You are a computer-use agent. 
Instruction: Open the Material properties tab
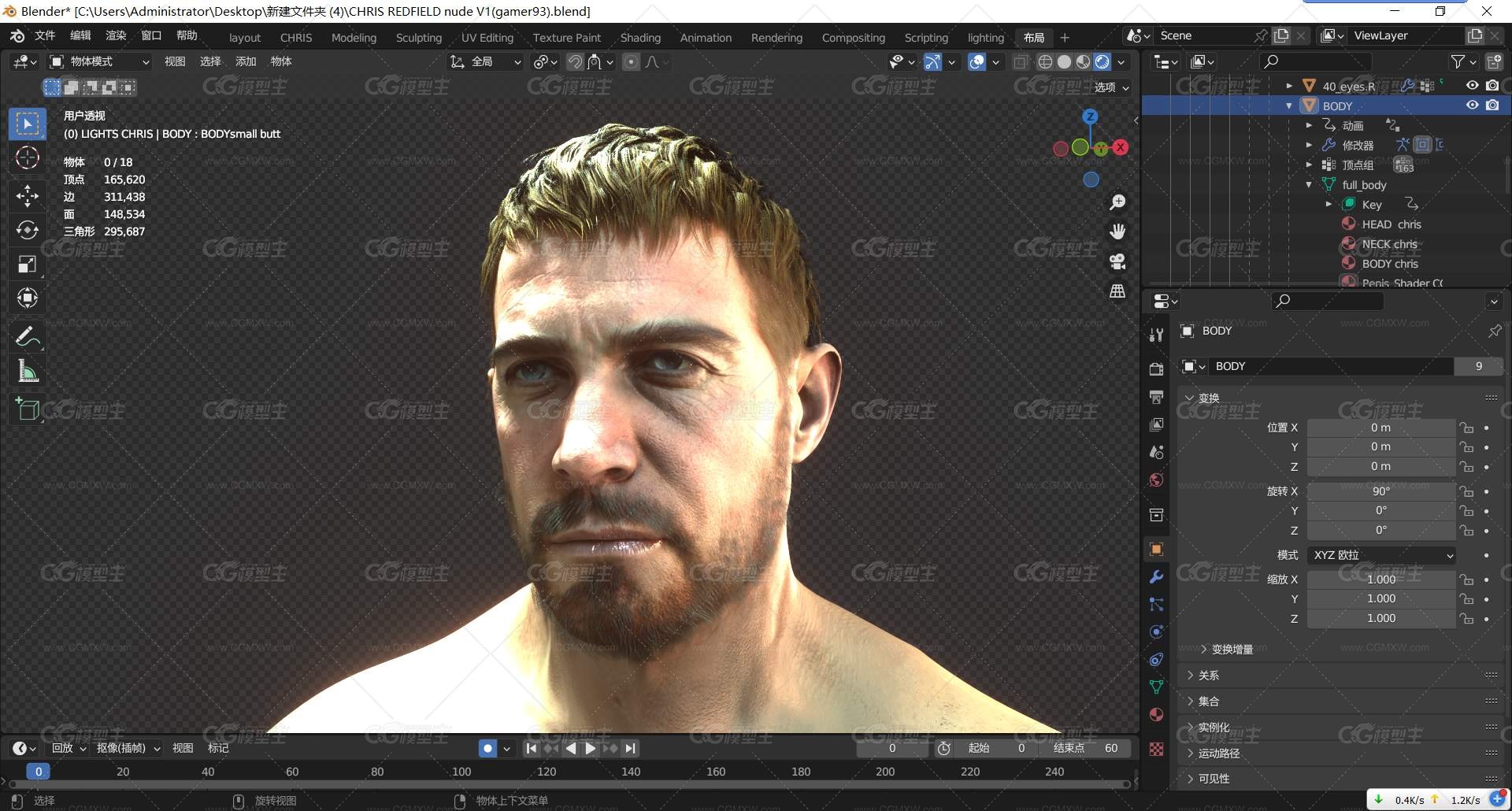[x=1156, y=714]
